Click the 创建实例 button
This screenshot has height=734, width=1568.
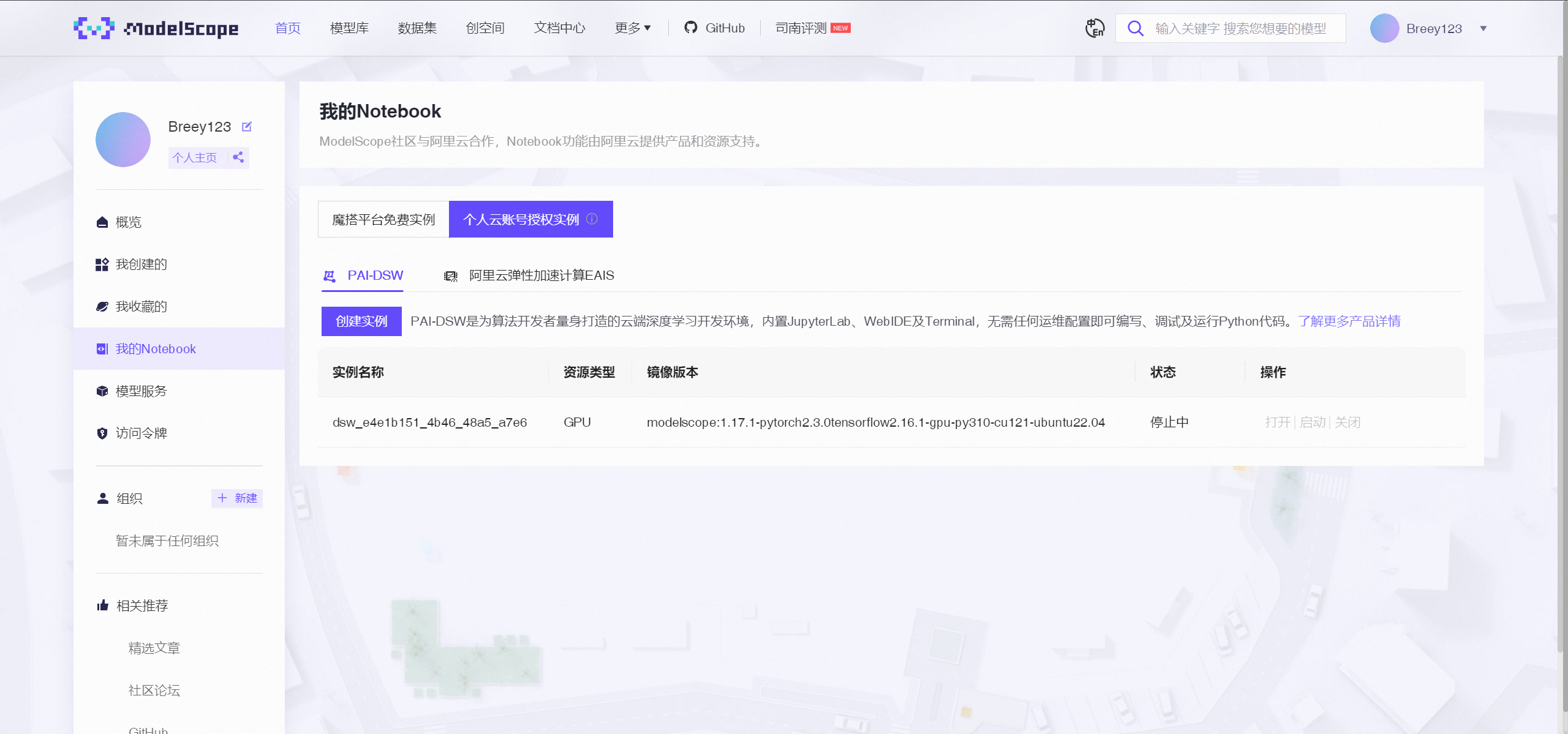(x=361, y=321)
